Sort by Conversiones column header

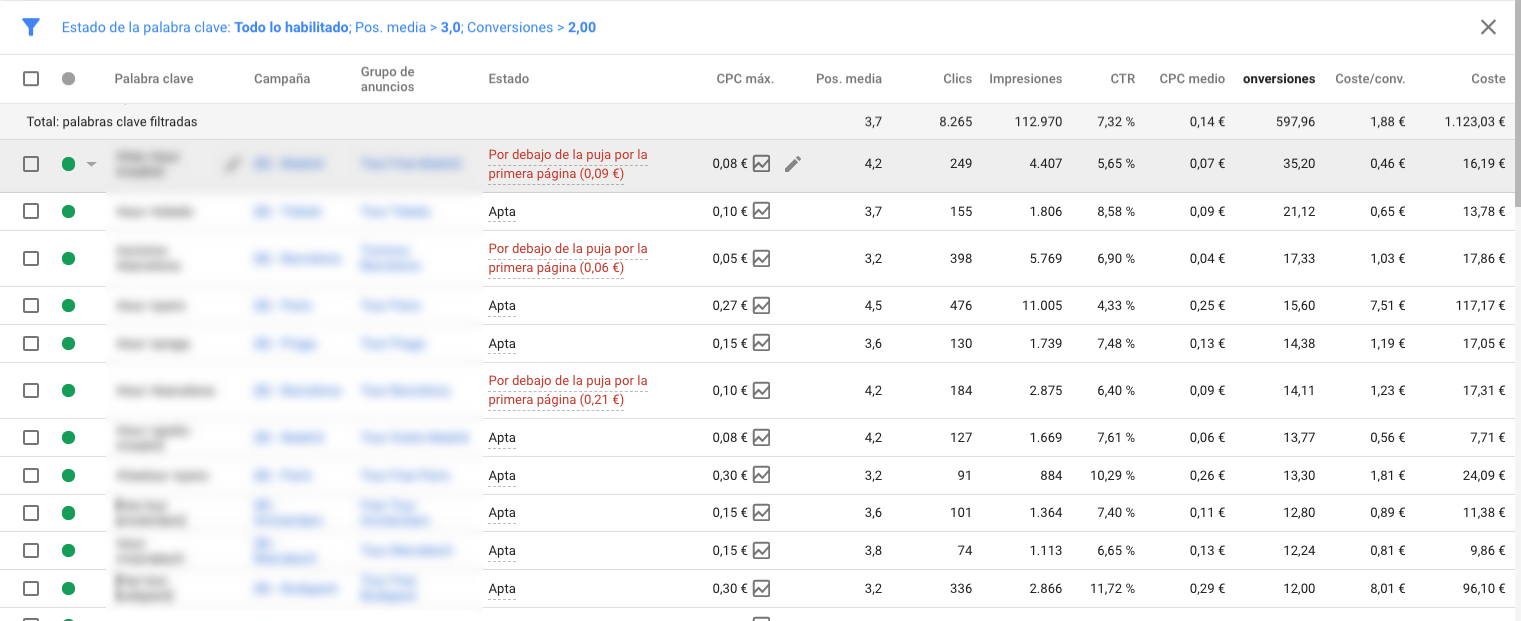1279,79
